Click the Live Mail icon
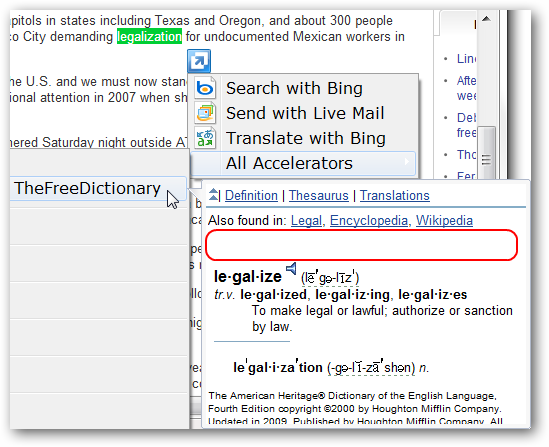 (205, 113)
